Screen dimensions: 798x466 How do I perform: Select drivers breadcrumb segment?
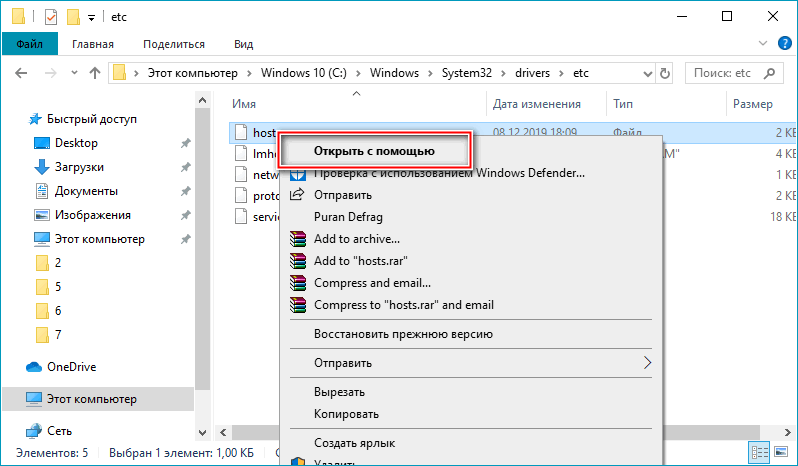point(532,73)
